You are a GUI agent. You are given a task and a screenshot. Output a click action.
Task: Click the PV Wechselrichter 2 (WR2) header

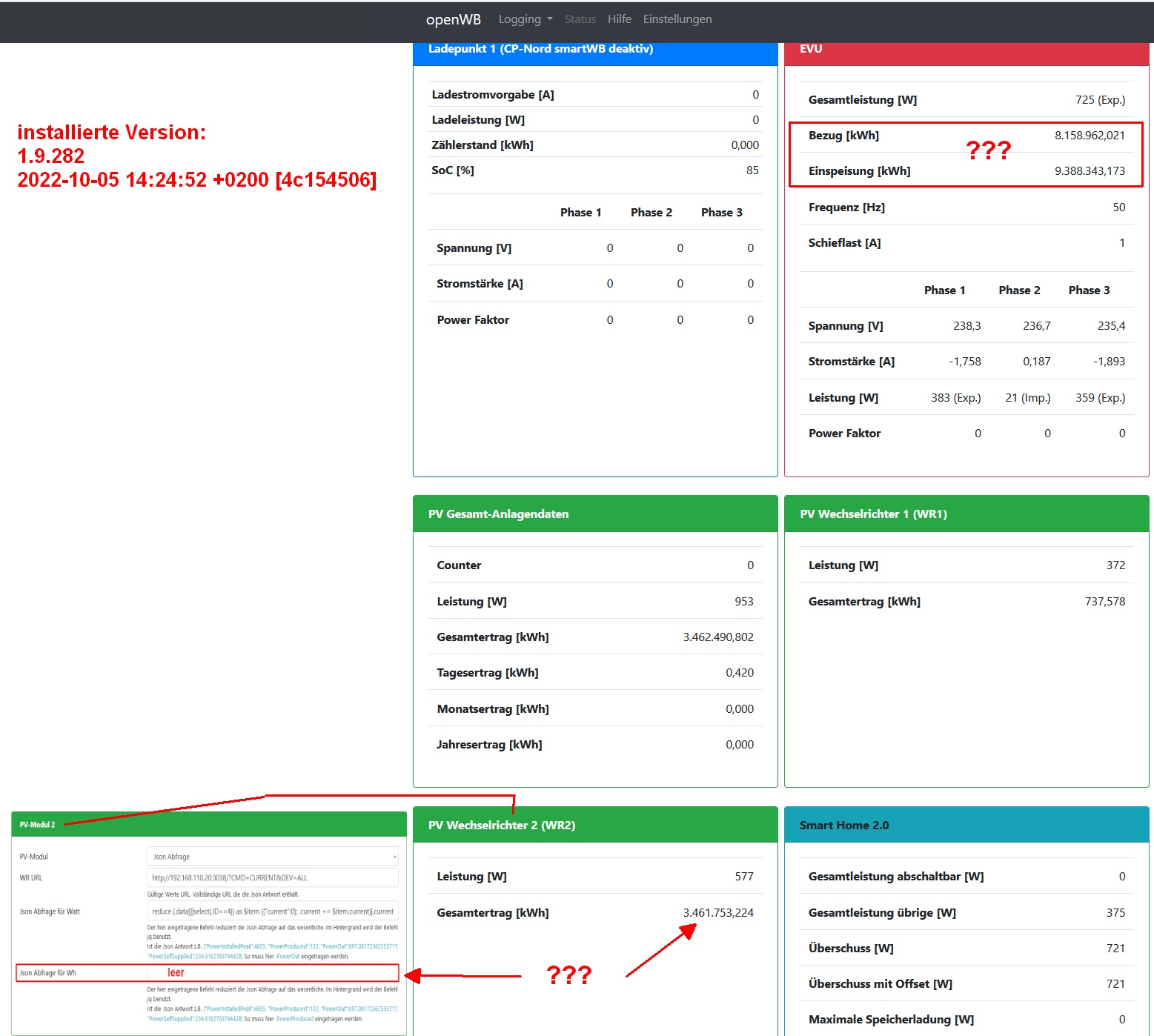[594, 826]
